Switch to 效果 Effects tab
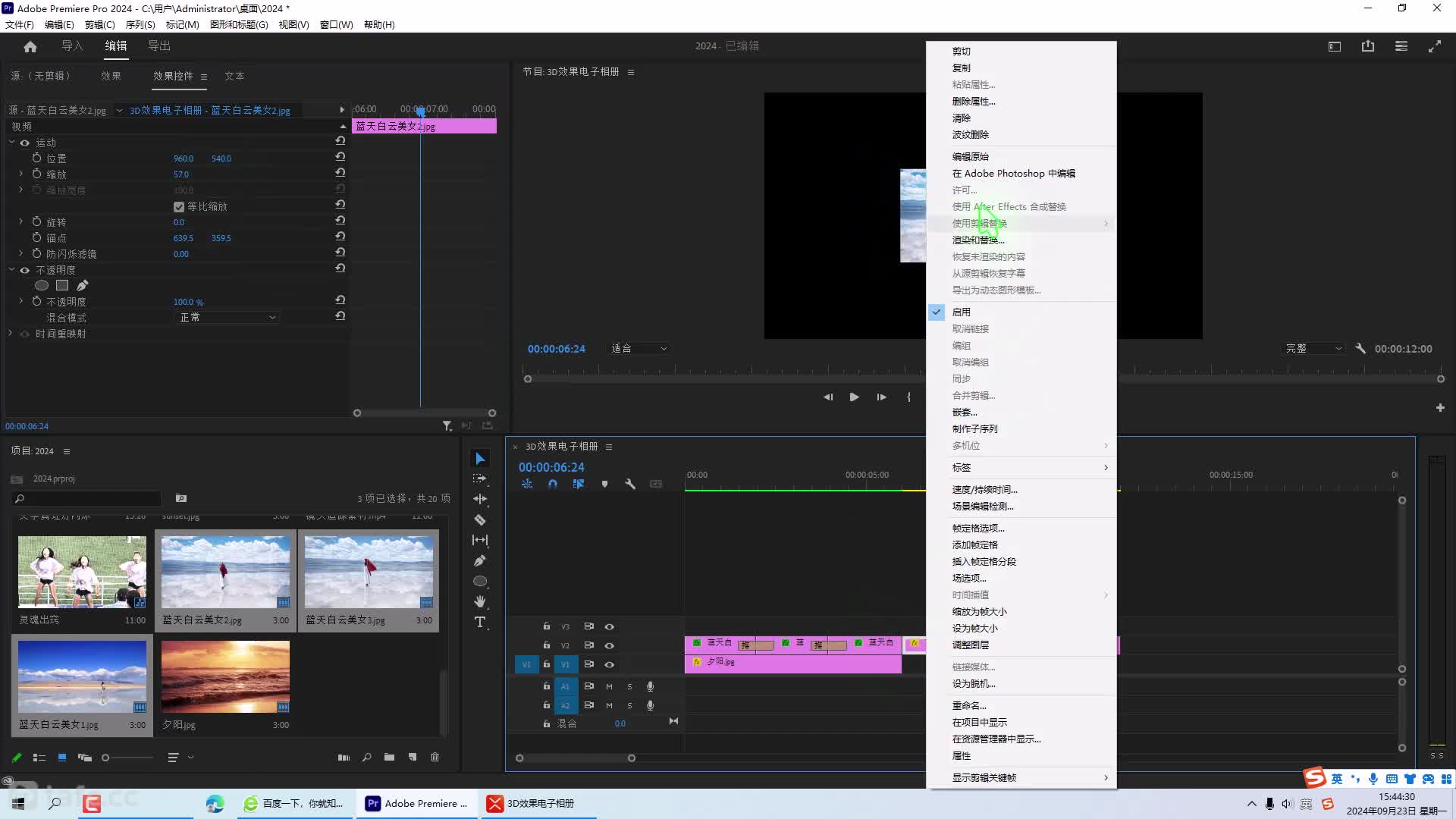The image size is (1456, 819). coord(111,76)
